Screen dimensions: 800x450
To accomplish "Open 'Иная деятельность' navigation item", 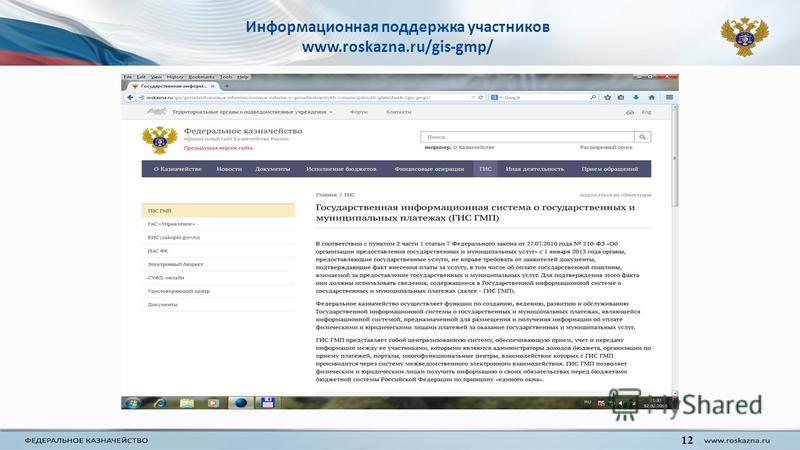I will point(535,169).
